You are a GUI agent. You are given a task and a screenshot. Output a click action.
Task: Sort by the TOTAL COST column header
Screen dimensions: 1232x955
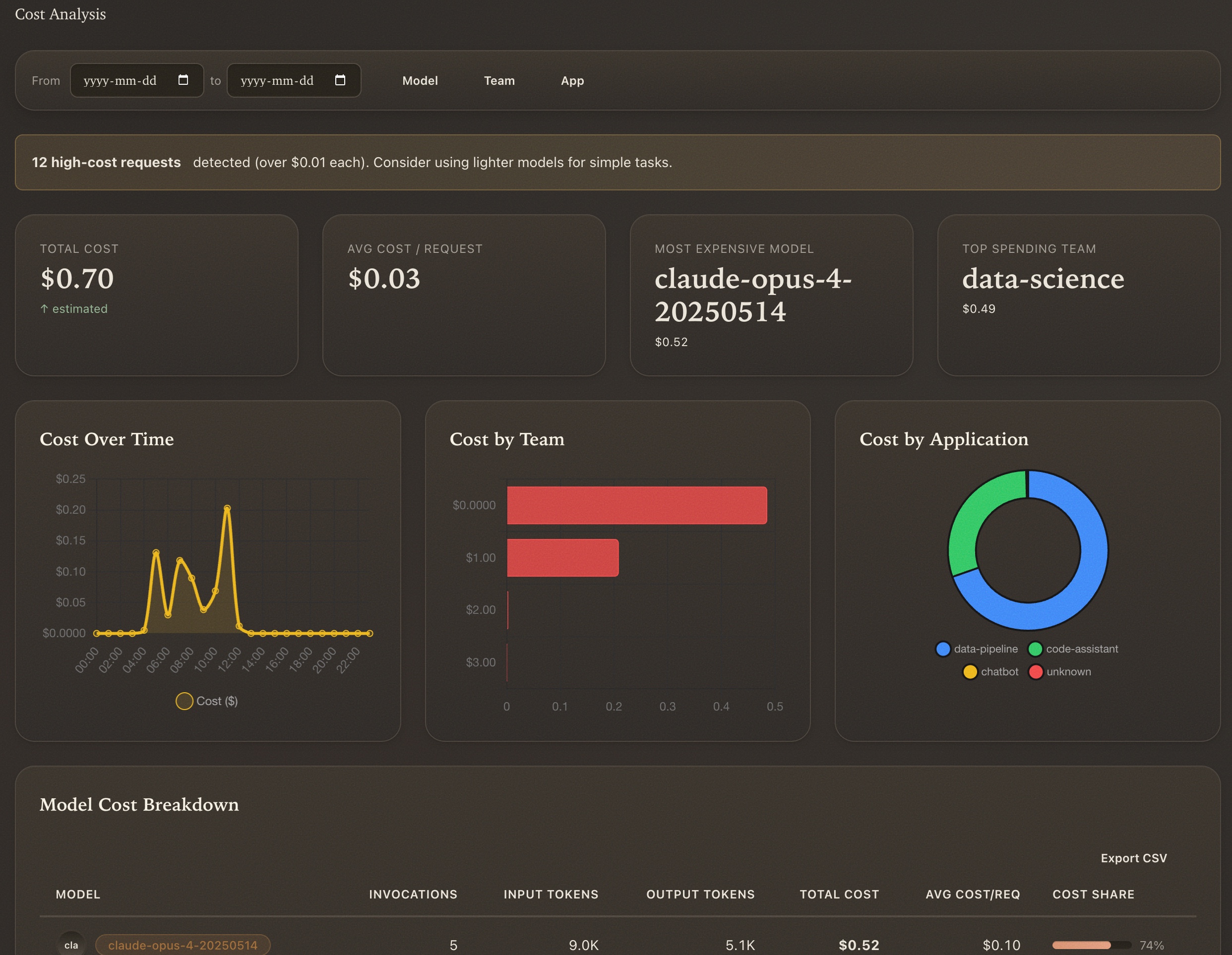[839, 894]
